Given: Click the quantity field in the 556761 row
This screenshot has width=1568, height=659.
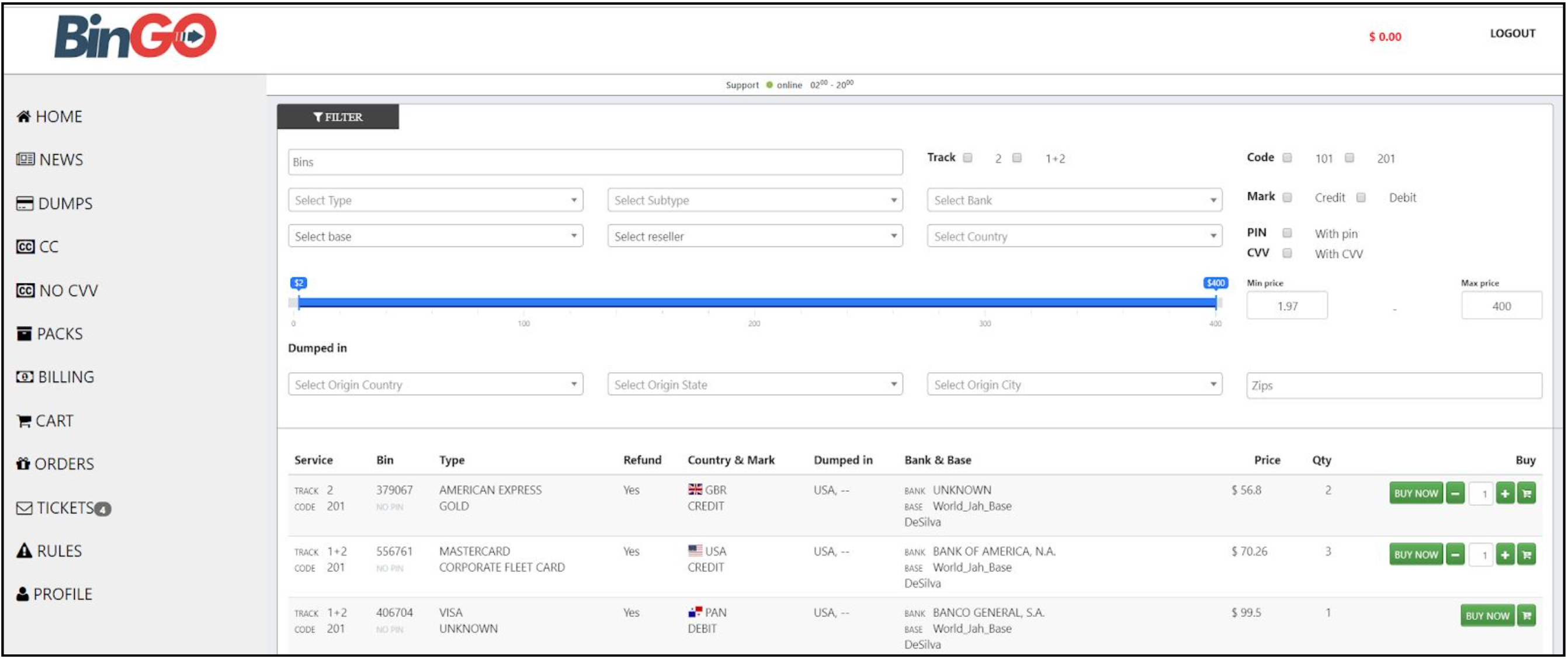Looking at the screenshot, I should [x=1480, y=555].
